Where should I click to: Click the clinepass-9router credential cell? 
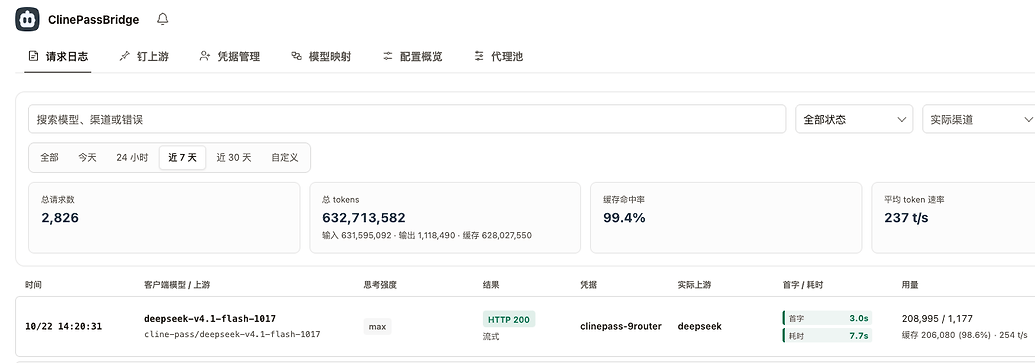pyautogui.click(x=620, y=326)
